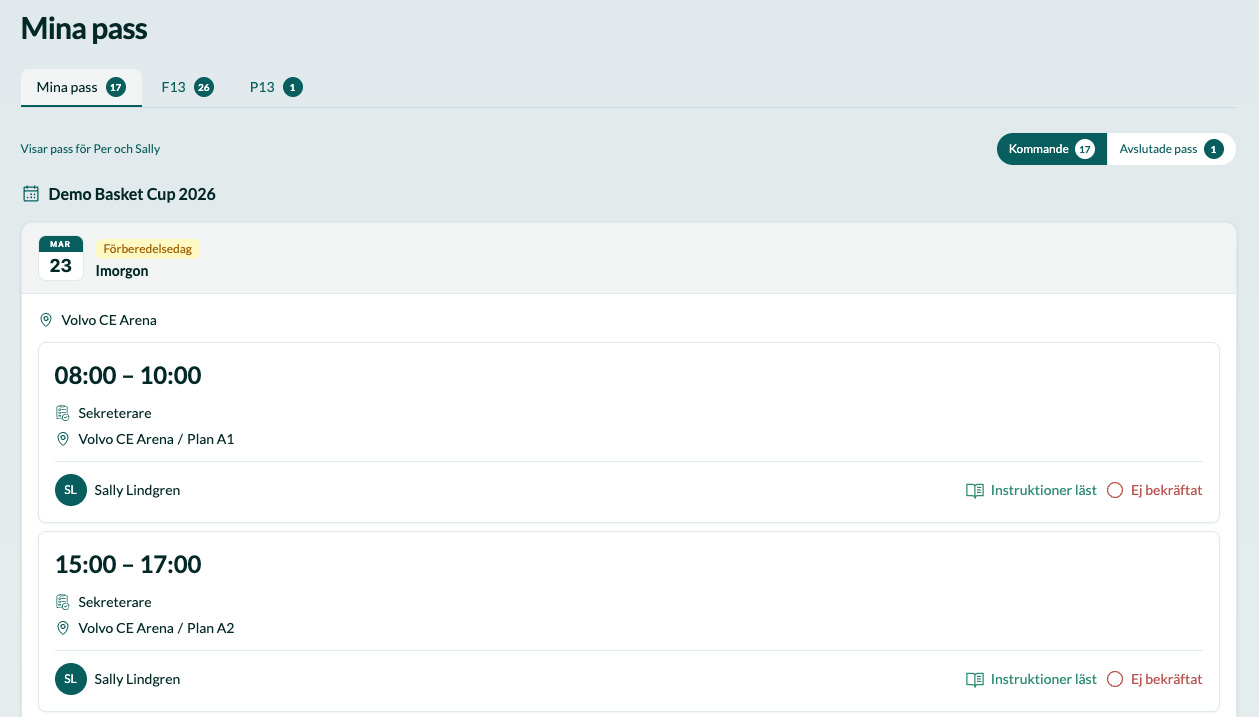1259x717 pixels.
Task: Toggle the unconfirmed circle for the 08:00 shift
Action: 1115,491
